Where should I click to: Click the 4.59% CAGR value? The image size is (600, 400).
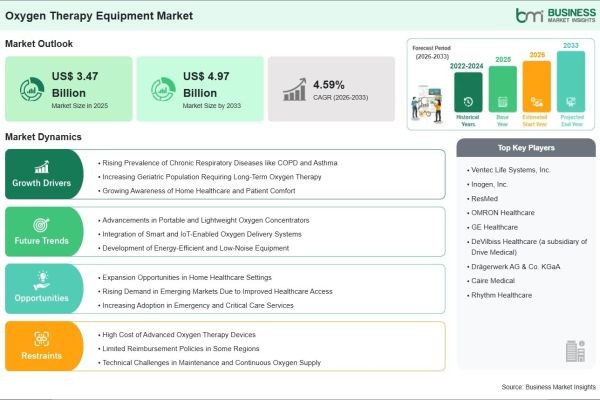pyautogui.click(x=329, y=85)
